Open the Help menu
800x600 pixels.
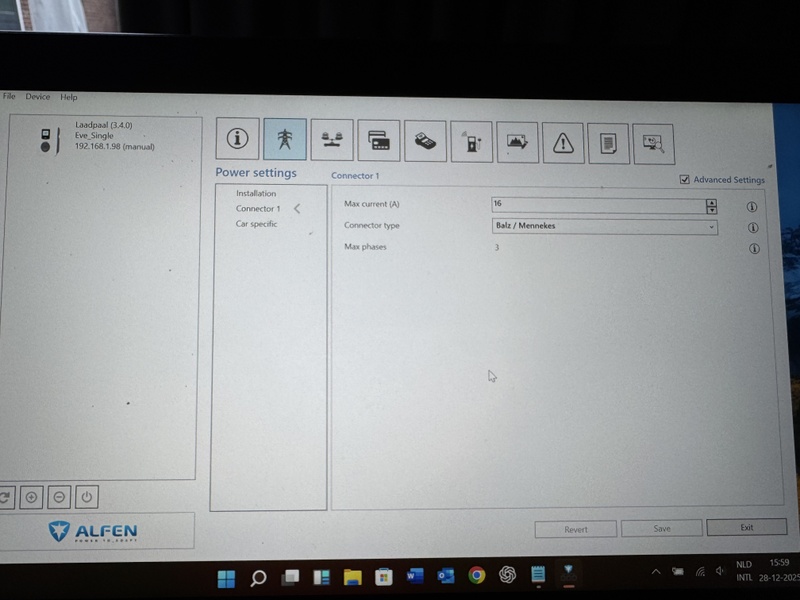(68, 96)
